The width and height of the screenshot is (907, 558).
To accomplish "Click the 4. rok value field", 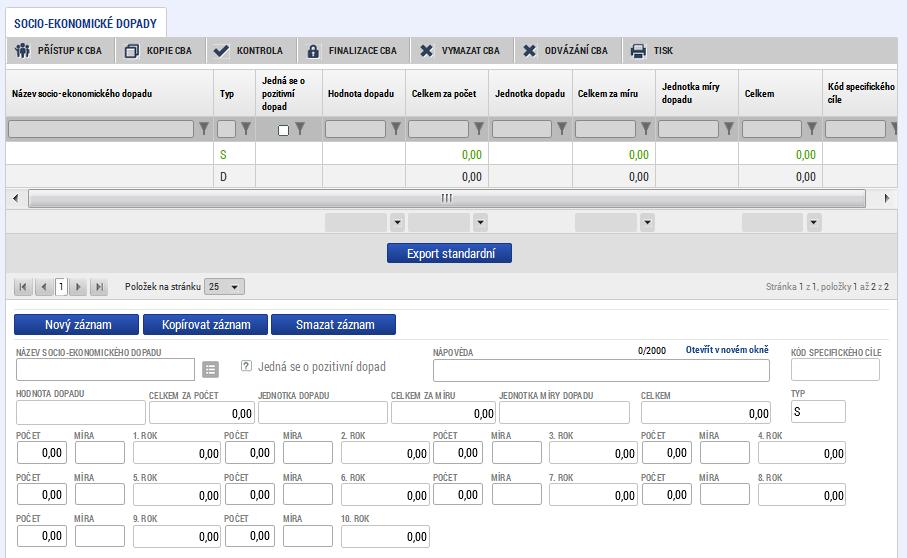I will coord(802,453).
